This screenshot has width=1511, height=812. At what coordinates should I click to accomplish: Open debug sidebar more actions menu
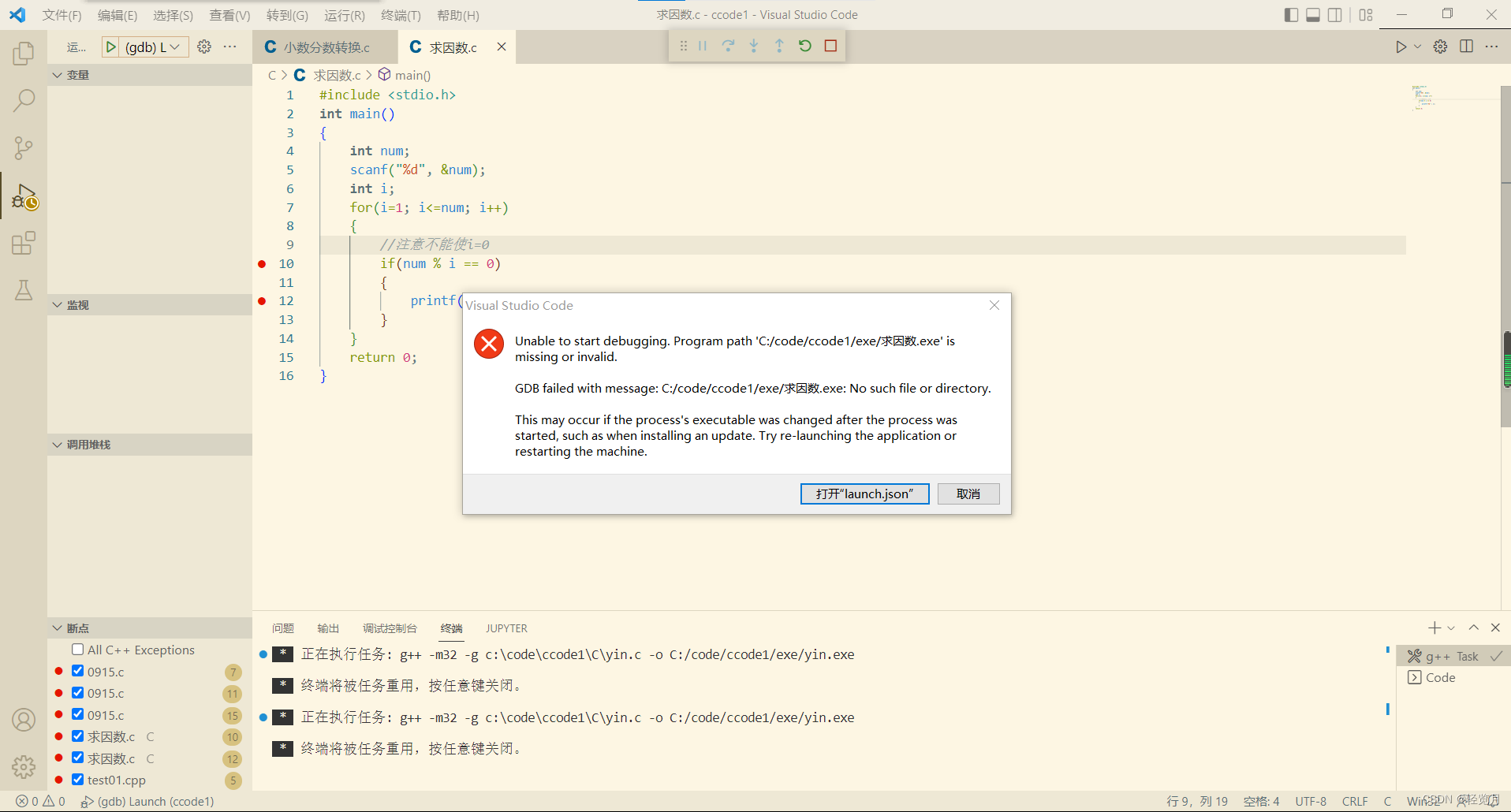(x=229, y=47)
